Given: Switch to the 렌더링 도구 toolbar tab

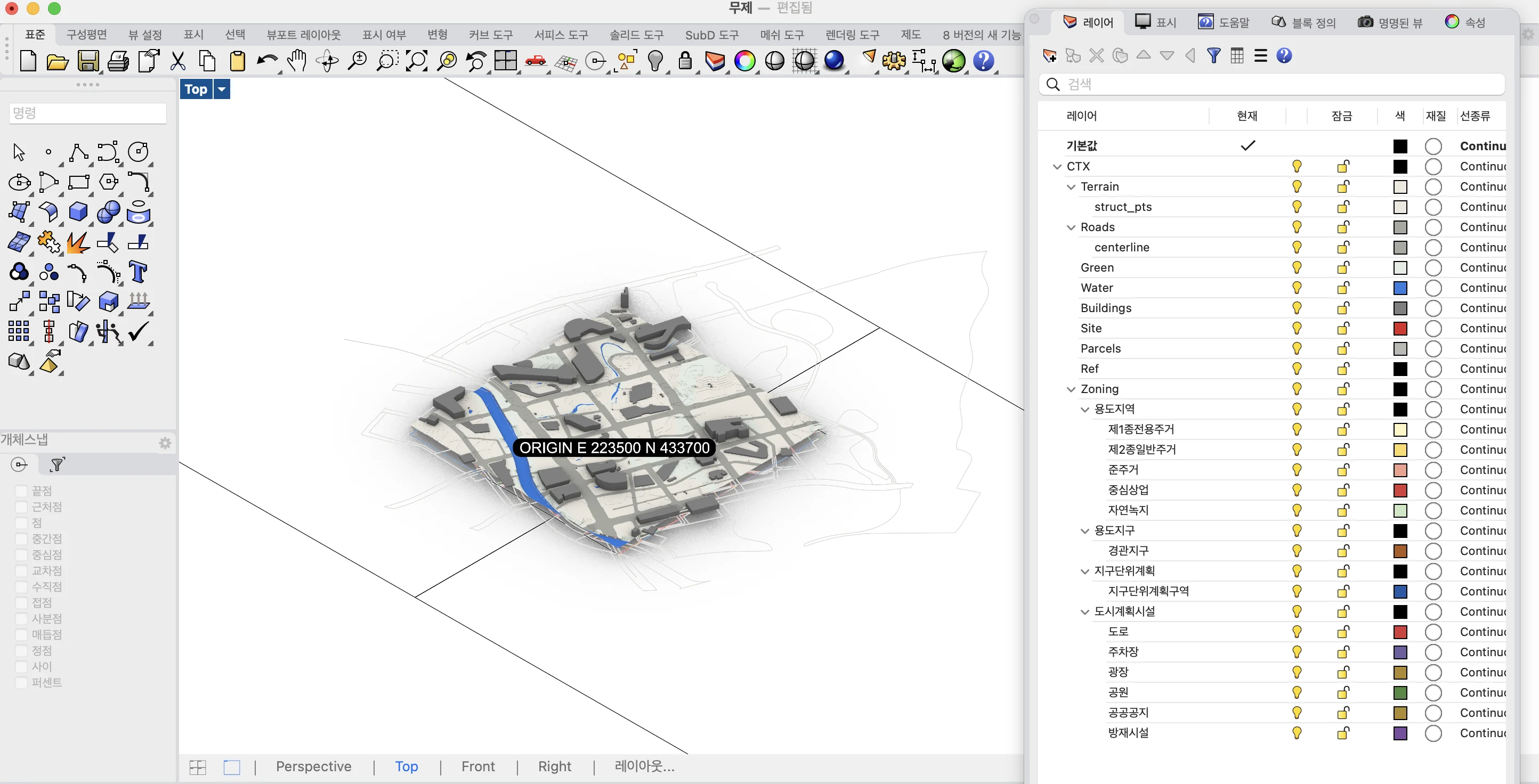Looking at the screenshot, I should tap(853, 35).
